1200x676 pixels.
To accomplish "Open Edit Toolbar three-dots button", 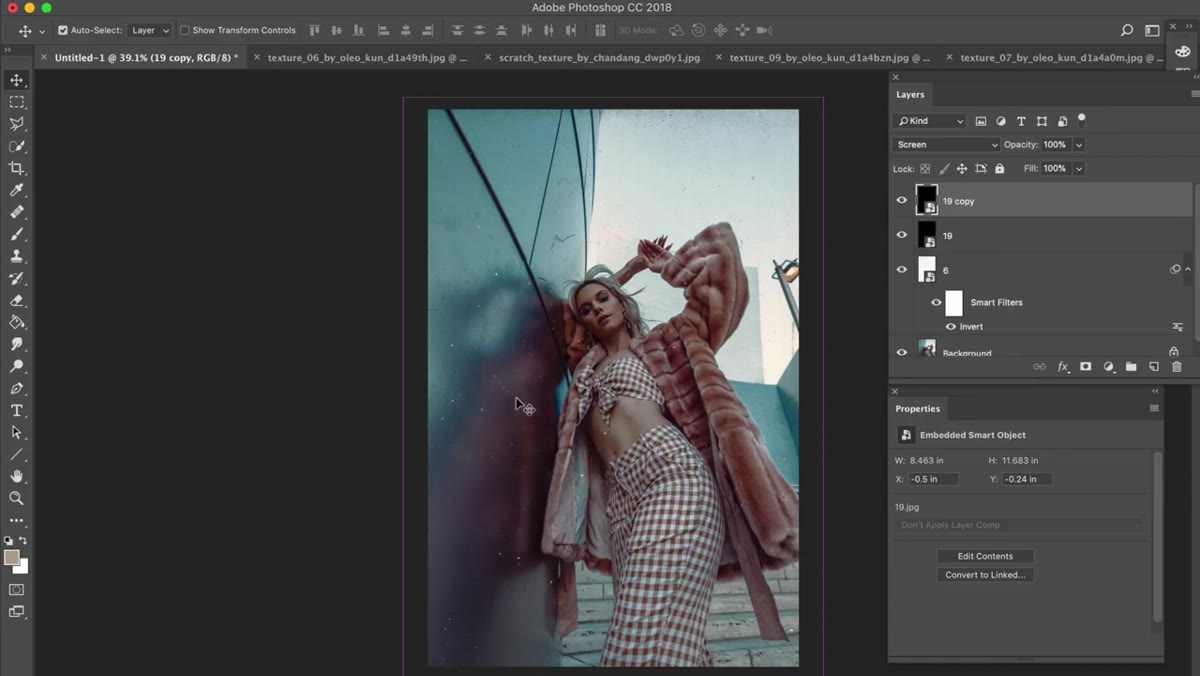I will [x=16, y=520].
